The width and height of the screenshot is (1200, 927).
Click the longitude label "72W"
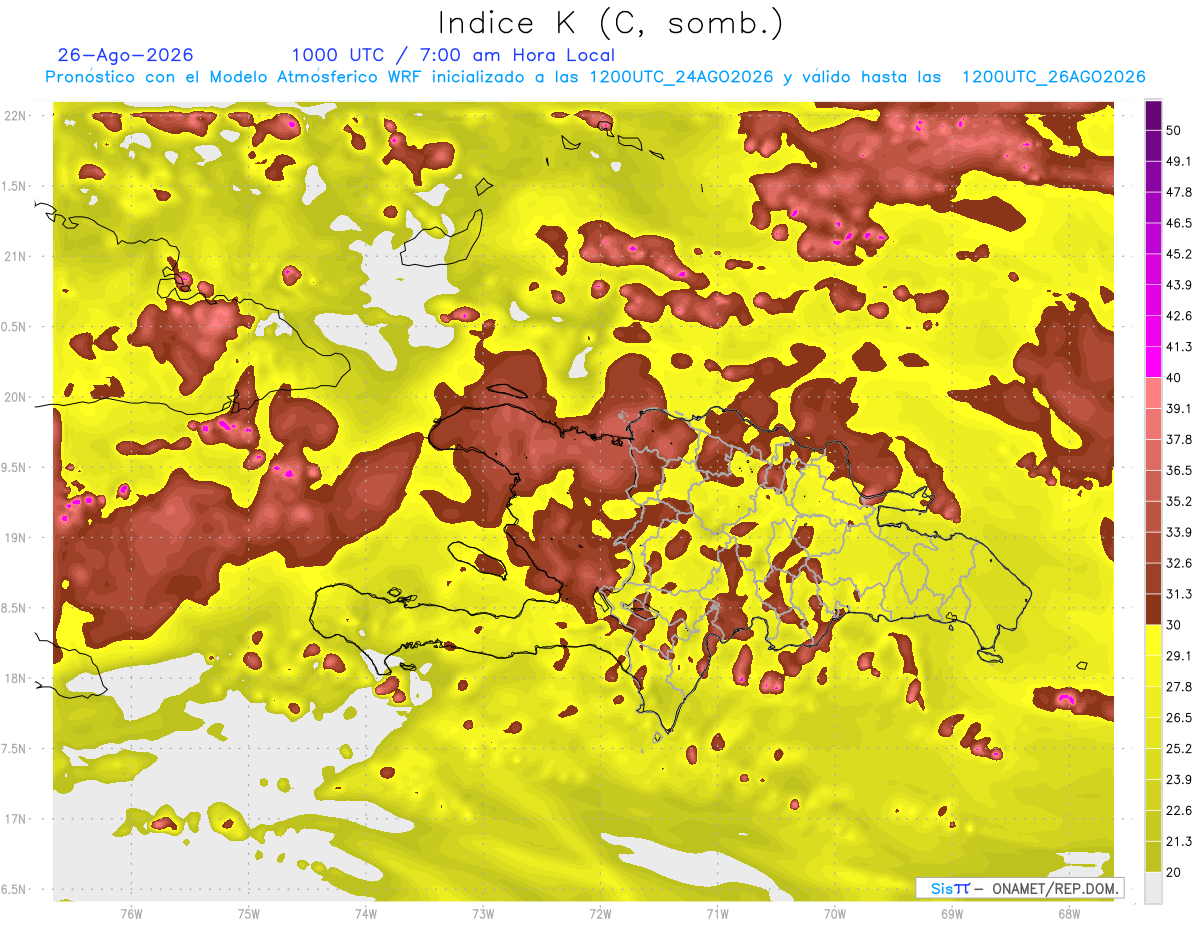[600, 914]
